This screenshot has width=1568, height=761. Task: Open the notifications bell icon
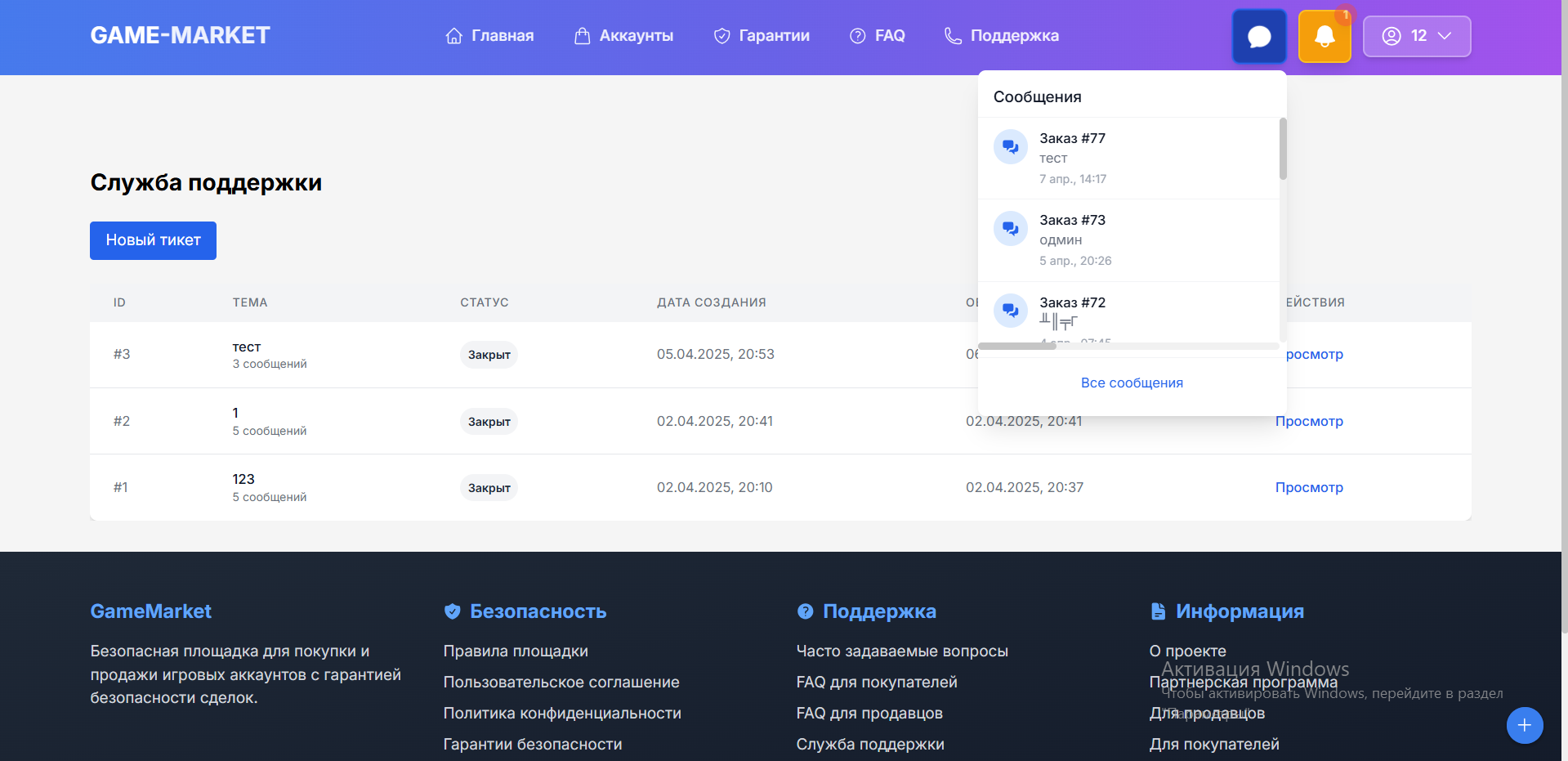tap(1325, 36)
